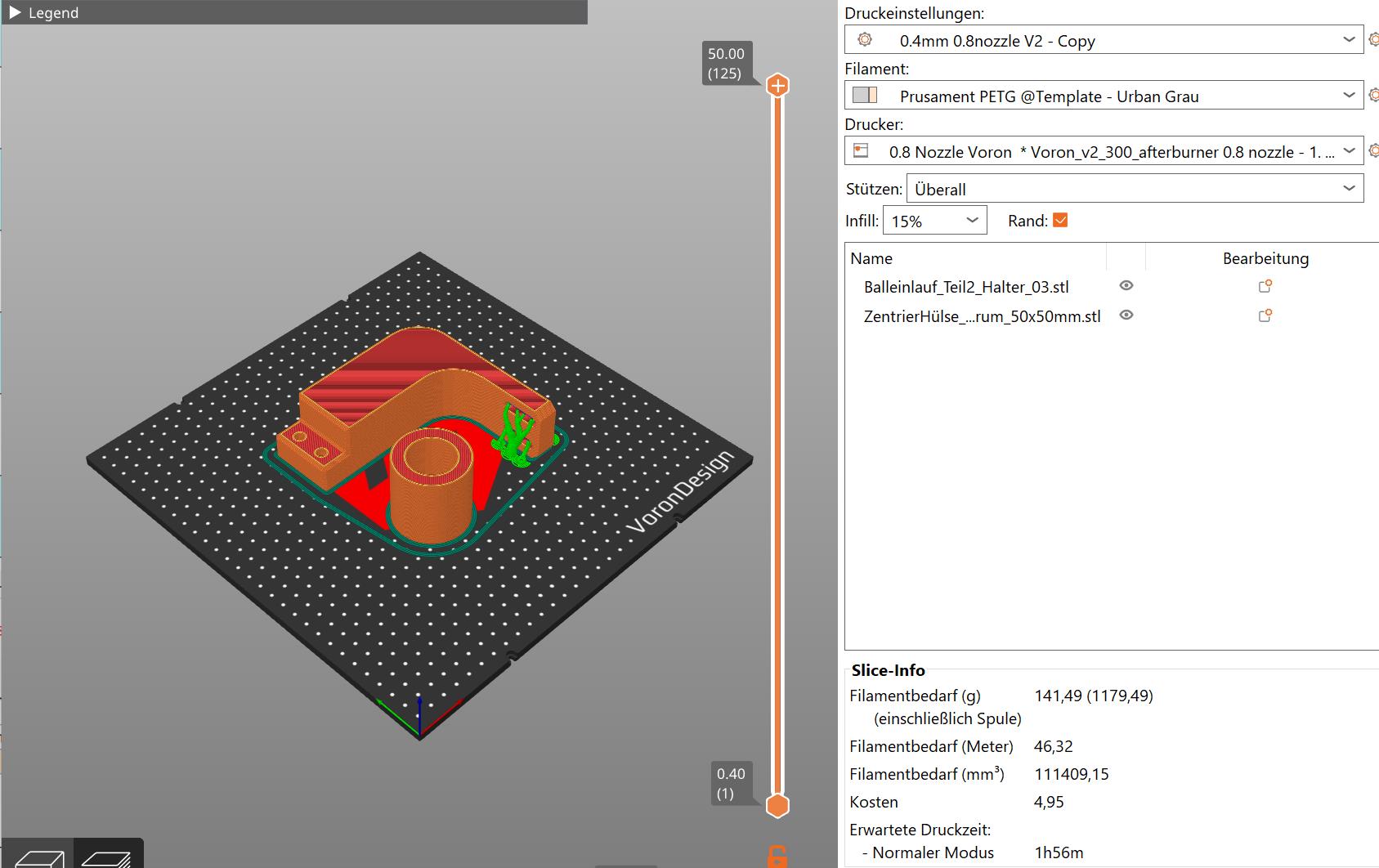1379x868 pixels.
Task: Open the Stützen dropdown showing Überall
Action: click(1134, 189)
